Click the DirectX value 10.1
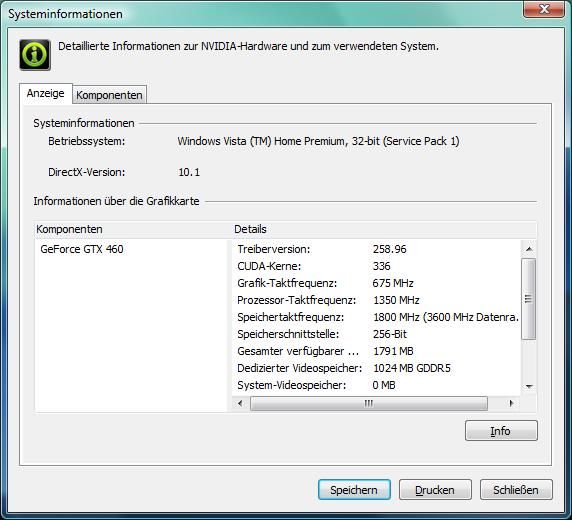This screenshot has height=520, width=572. [189, 172]
